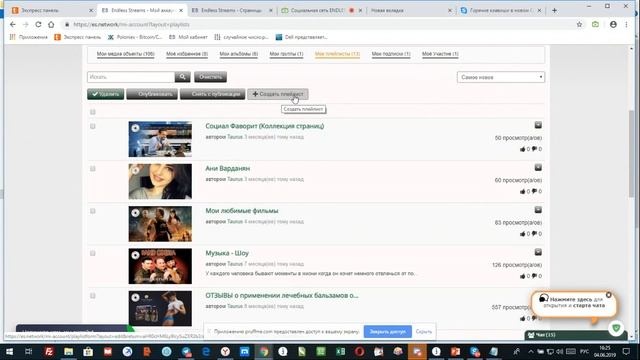Switch to Мои плейлисты tab
The image size is (640, 360).
coord(337,54)
